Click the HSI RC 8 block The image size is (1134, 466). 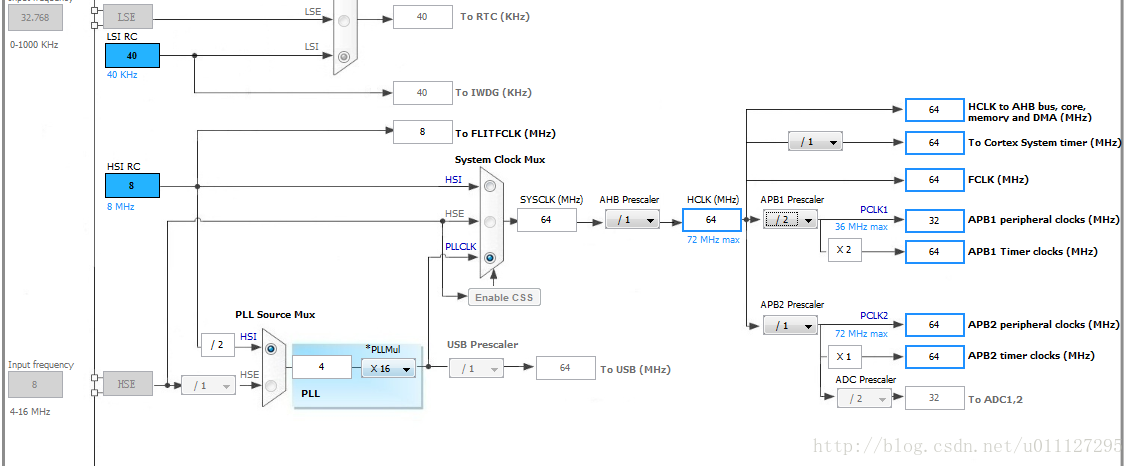(132, 185)
